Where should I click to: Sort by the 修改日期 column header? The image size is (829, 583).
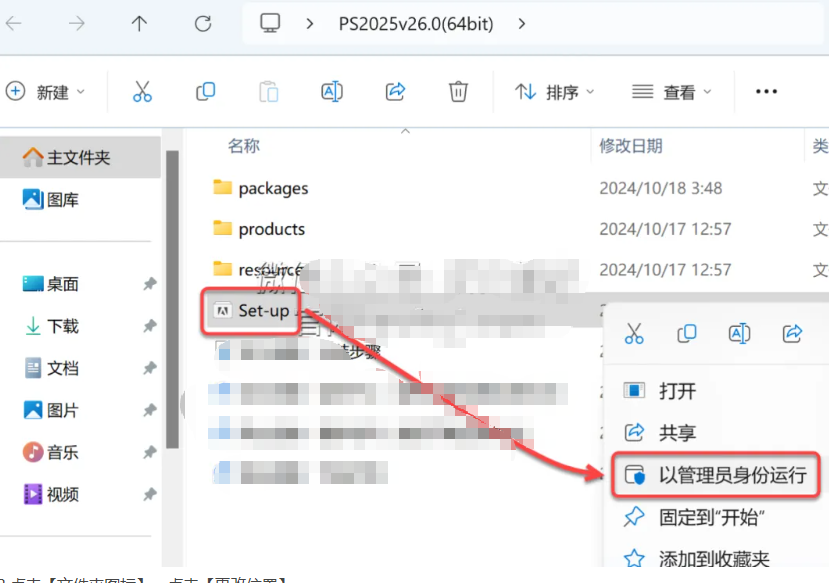631,145
